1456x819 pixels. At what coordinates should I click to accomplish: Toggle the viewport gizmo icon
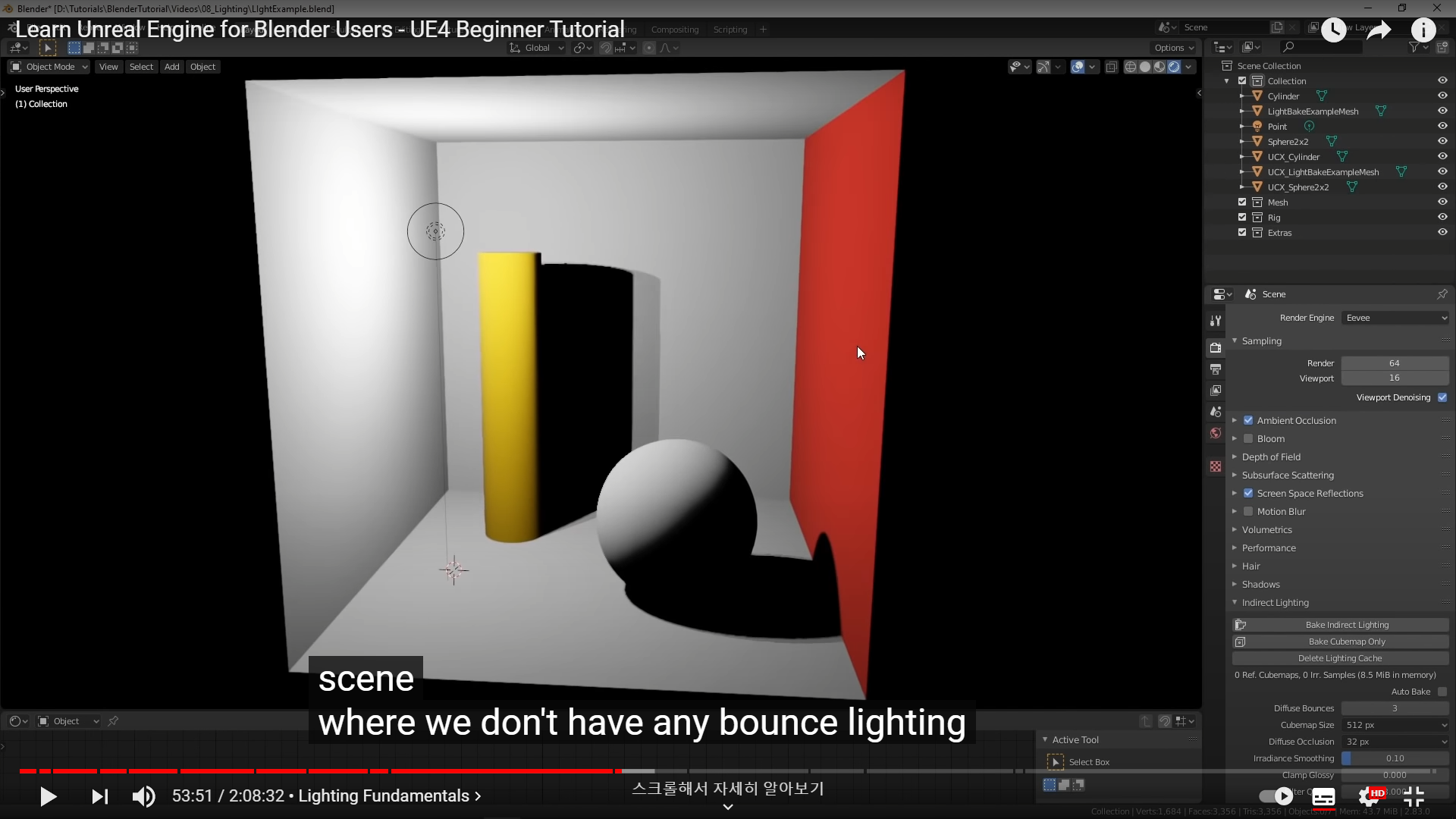[1043, 67]
